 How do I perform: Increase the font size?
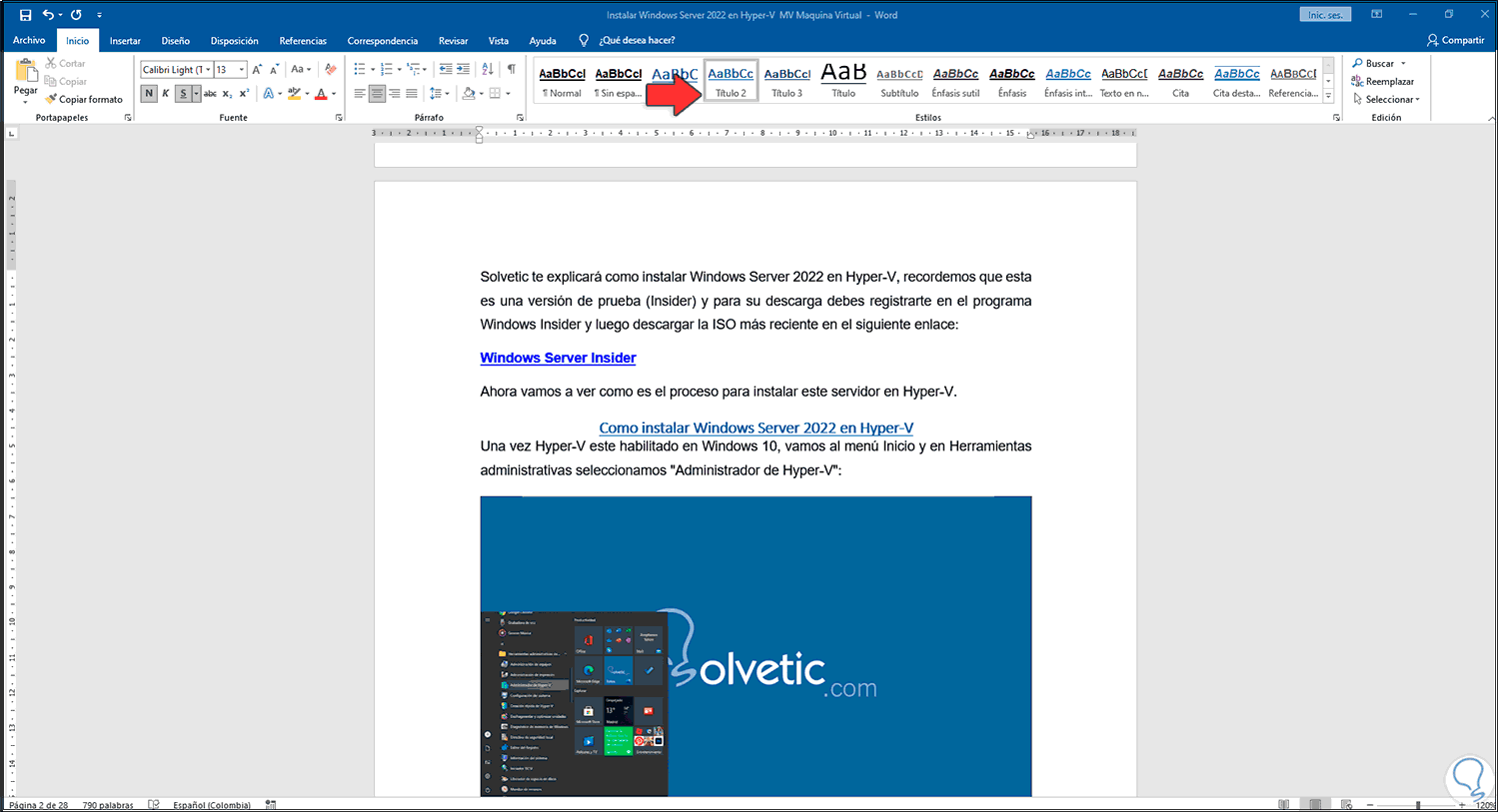(x=257, y=69)
